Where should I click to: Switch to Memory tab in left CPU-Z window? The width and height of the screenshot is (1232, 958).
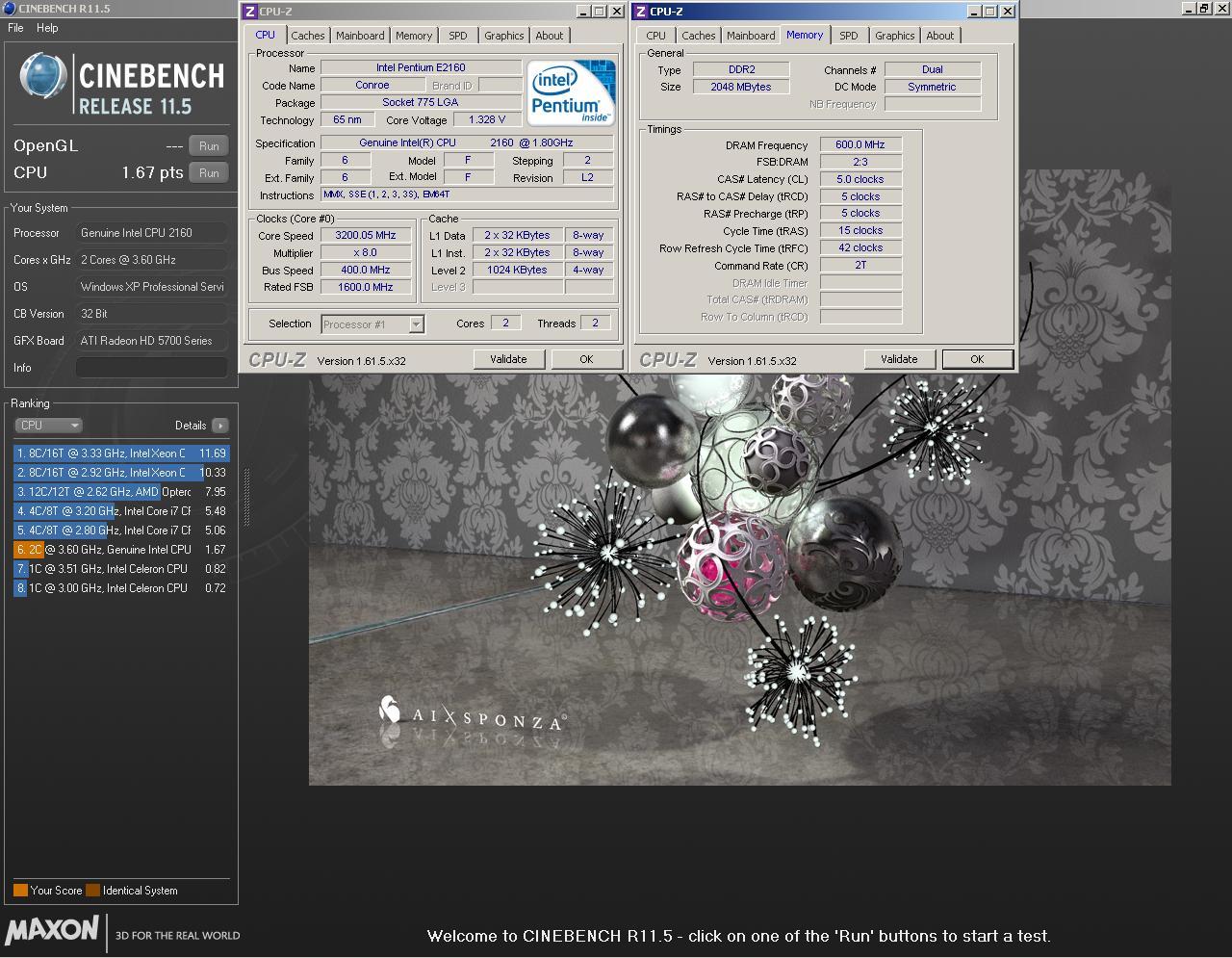click(414, 36)
